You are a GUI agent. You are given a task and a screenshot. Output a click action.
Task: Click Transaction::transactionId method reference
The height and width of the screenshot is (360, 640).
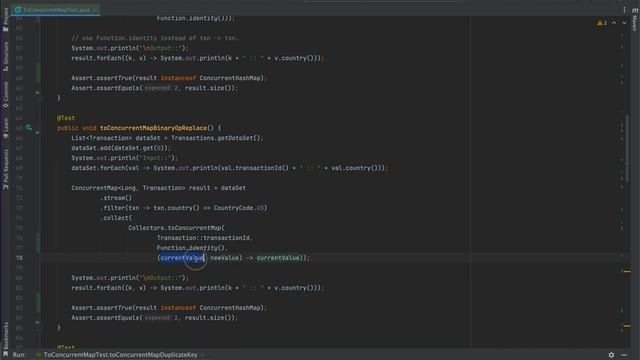click(203, 238)
